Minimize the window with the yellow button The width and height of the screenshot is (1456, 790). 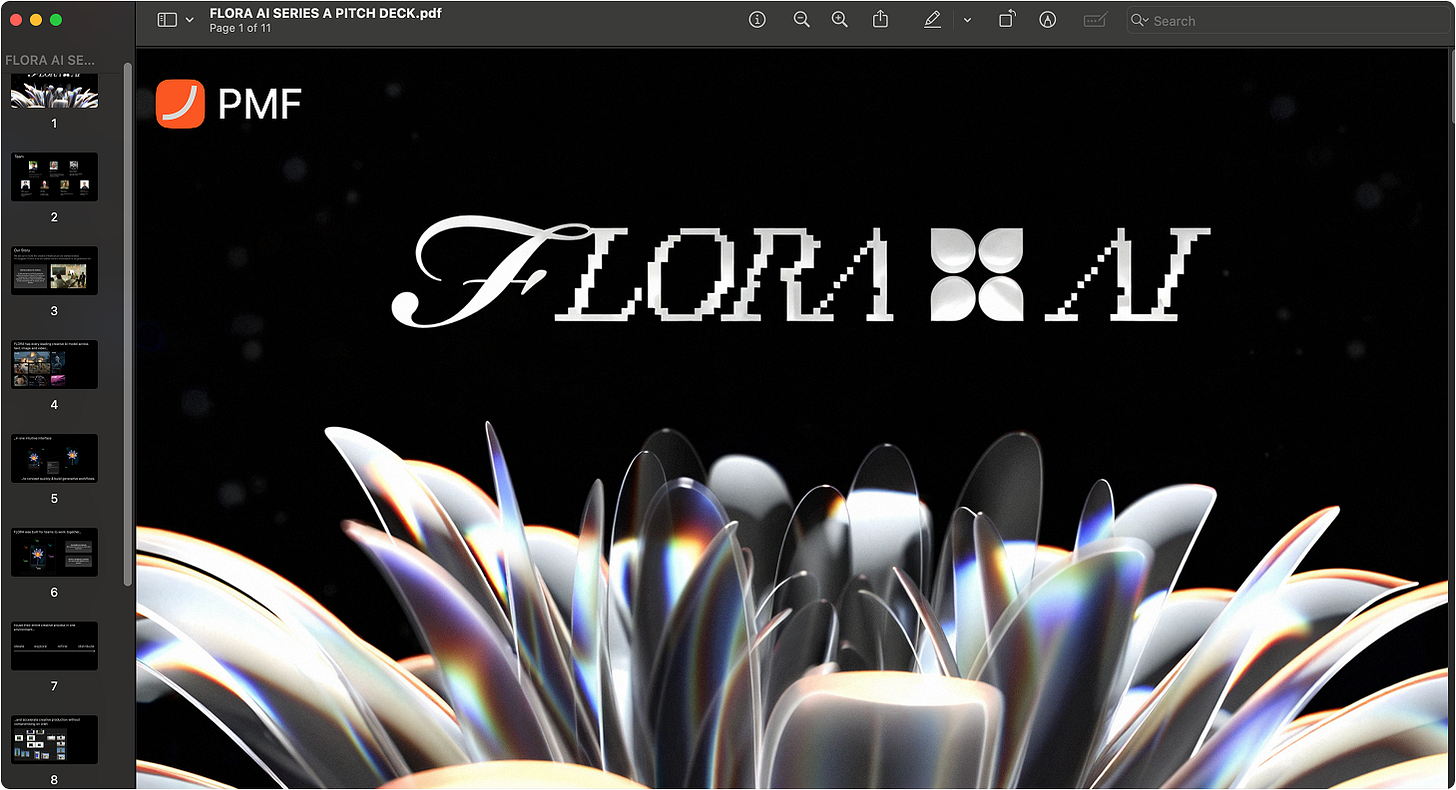click(x=36, y=20)
